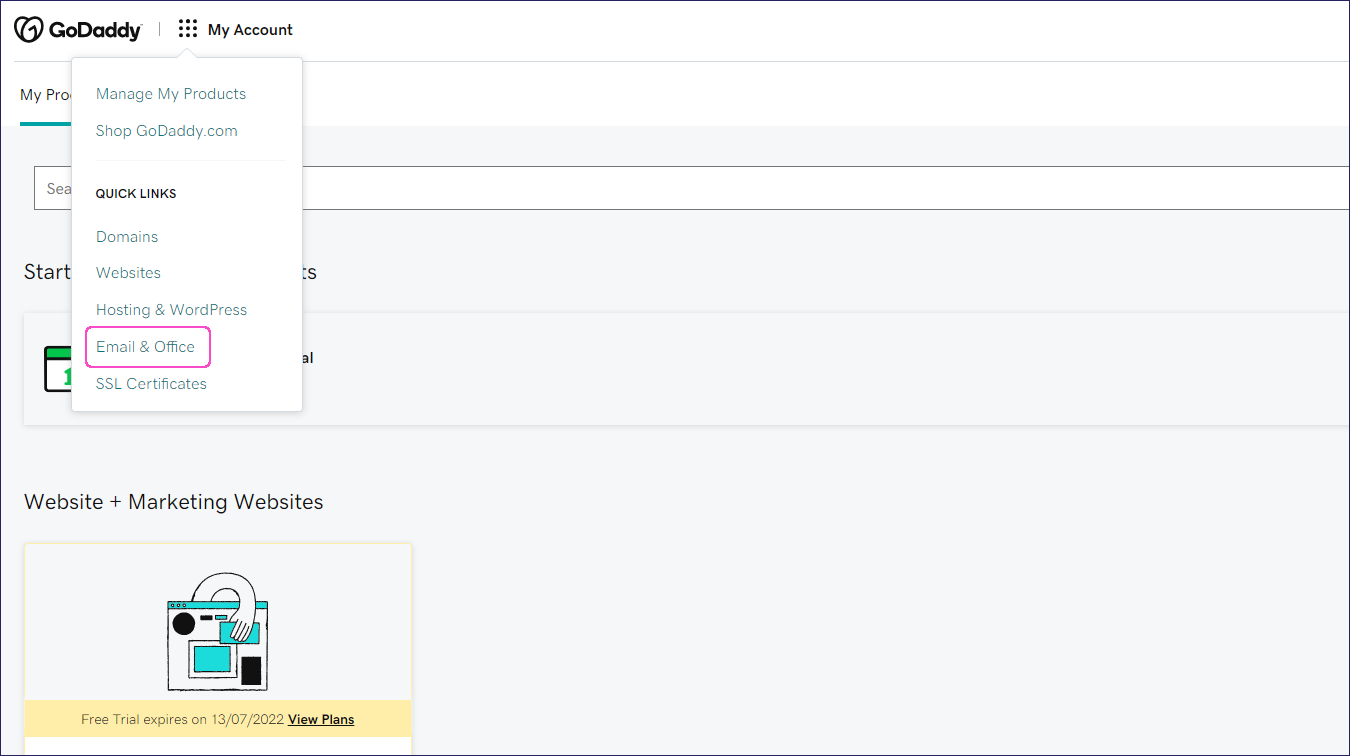Open Hosting & WordPress from quick links

click(x=171, y=309)
